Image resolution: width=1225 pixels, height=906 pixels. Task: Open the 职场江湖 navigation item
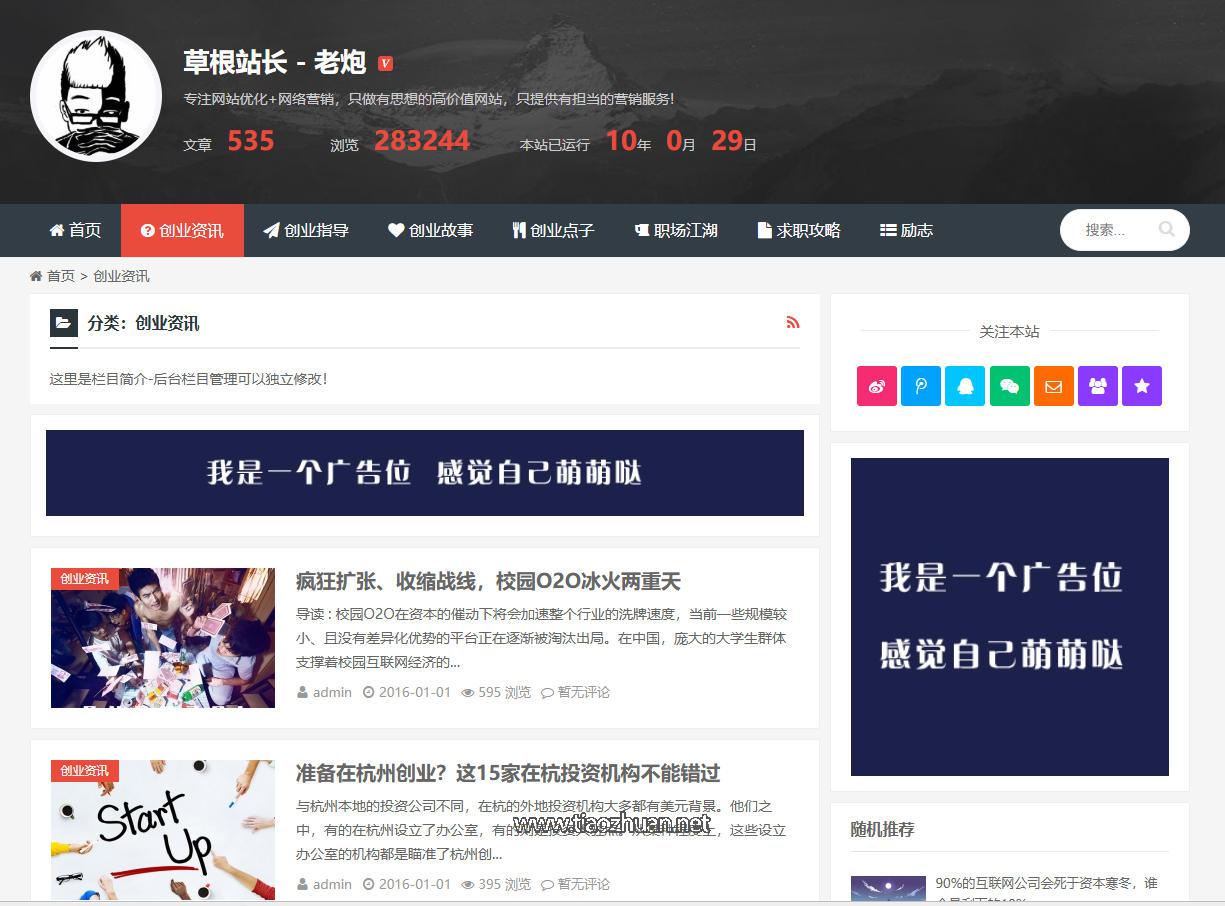(676, 230)
